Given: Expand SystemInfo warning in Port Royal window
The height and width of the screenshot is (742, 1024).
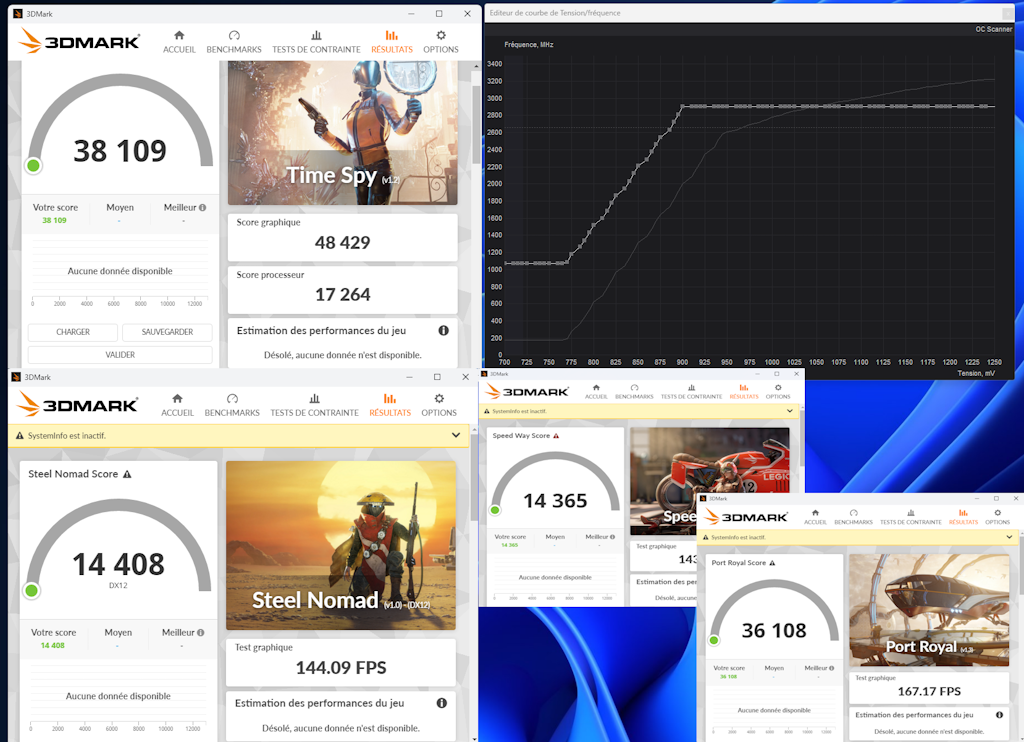Looking at the screenshot, I should click(x=1009, y=537).
